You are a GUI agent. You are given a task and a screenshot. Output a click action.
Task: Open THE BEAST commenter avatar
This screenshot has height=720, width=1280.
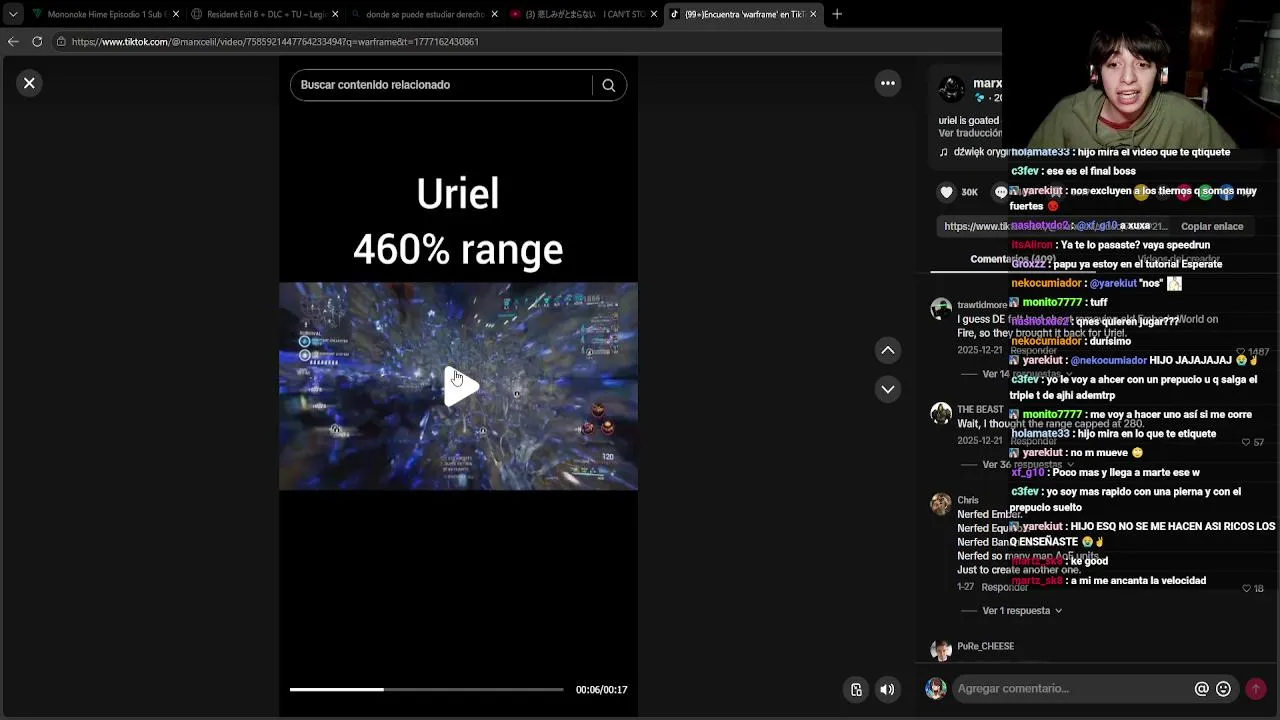[x=941, y=413]
